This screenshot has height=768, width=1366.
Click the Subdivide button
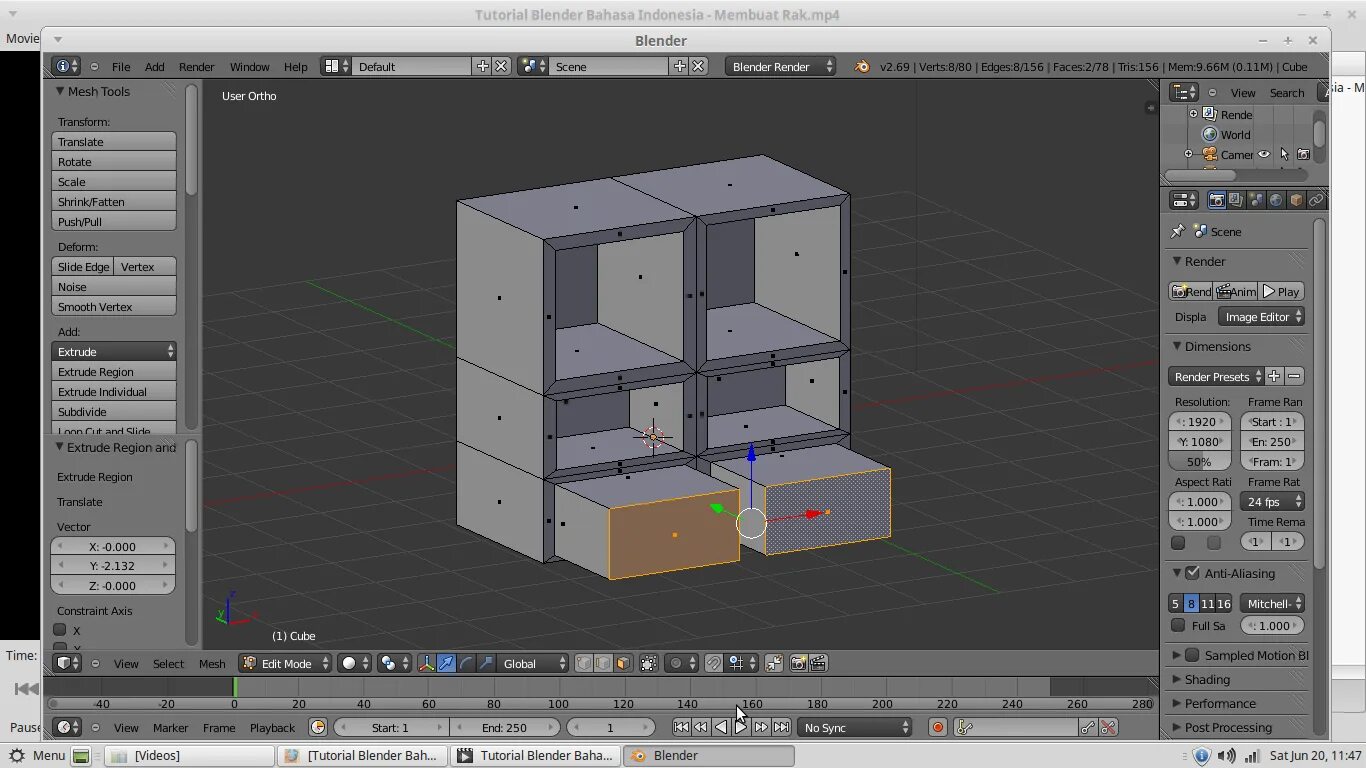pos(114,411)
